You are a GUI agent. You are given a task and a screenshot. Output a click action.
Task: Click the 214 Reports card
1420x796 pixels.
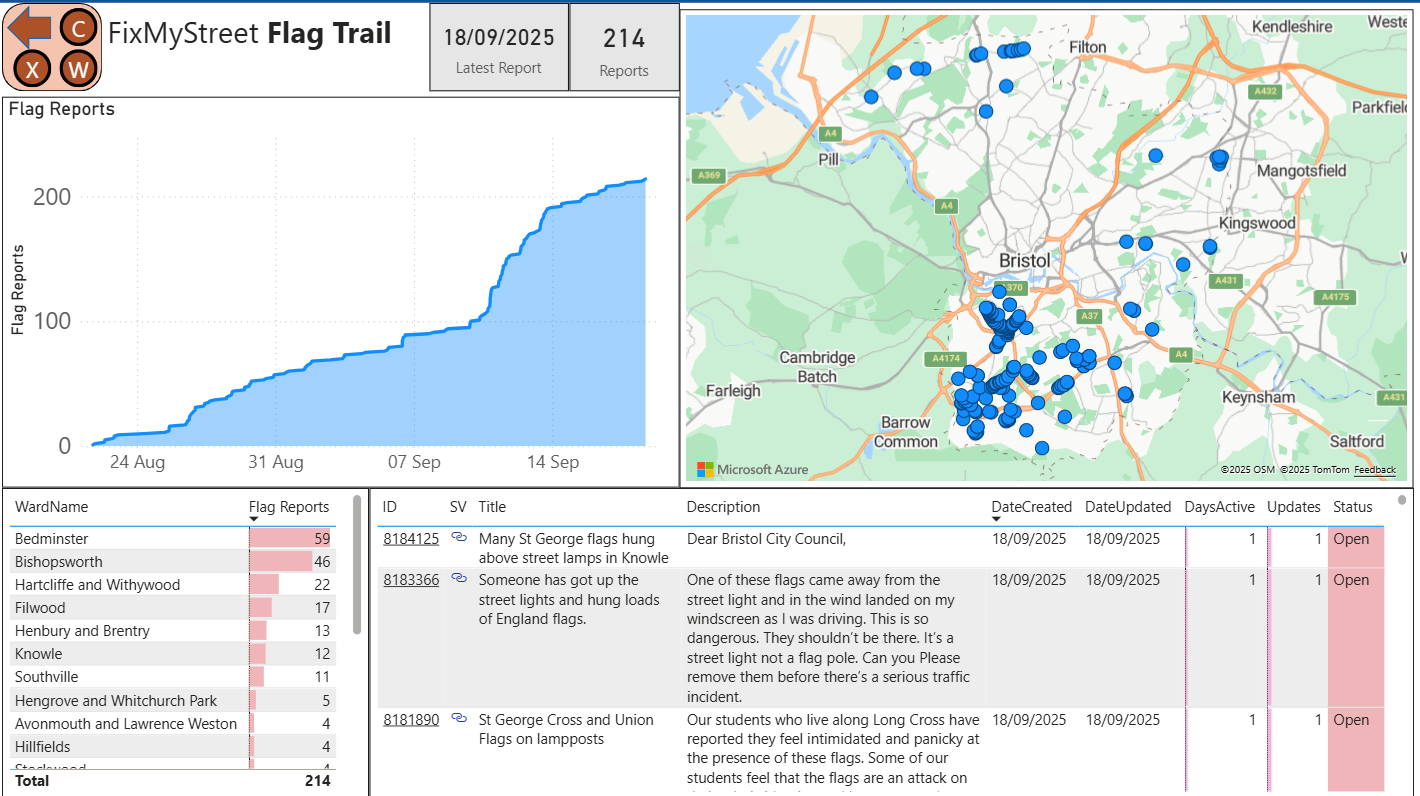pyautogui.click(x=624, y=47)
